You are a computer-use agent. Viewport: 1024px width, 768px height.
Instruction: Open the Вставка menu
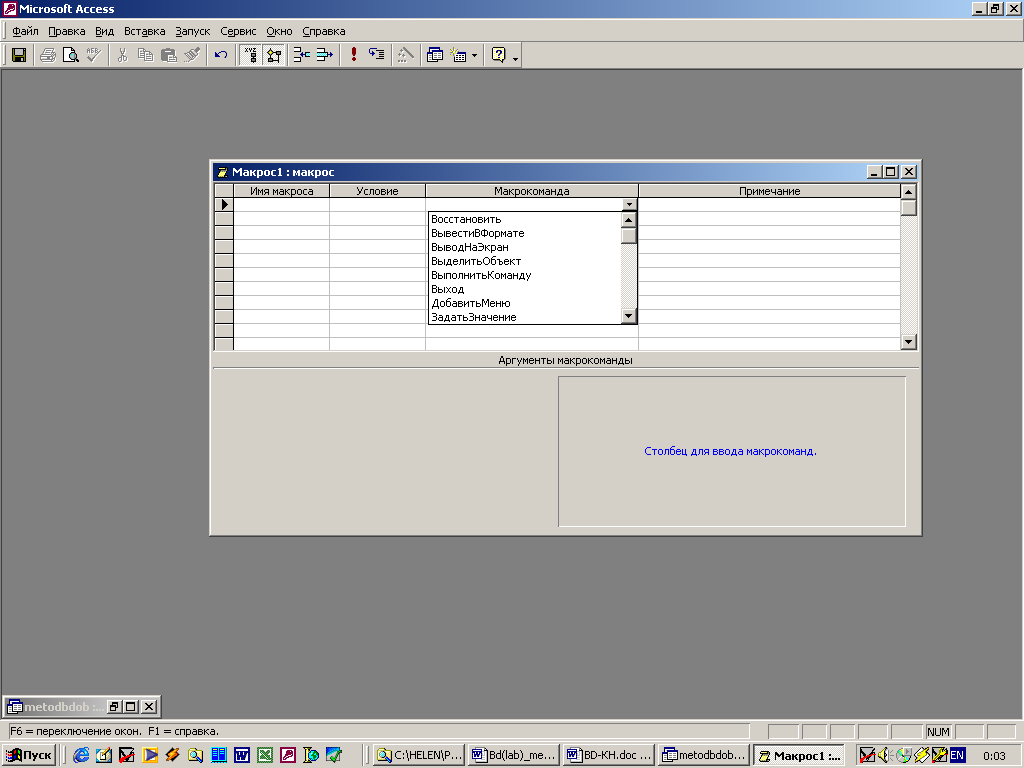144,31
